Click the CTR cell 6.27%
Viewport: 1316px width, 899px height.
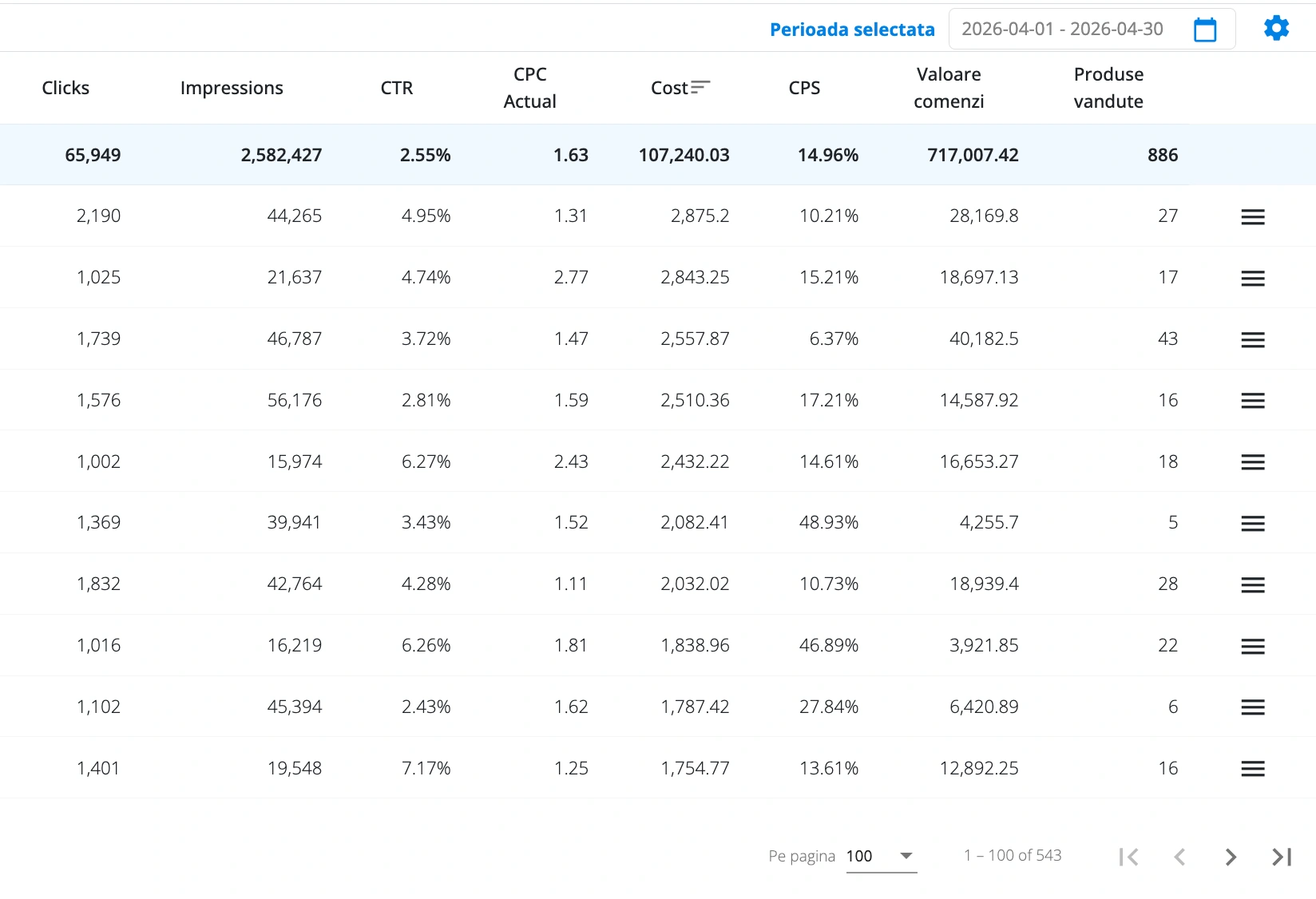pos(426,461)
